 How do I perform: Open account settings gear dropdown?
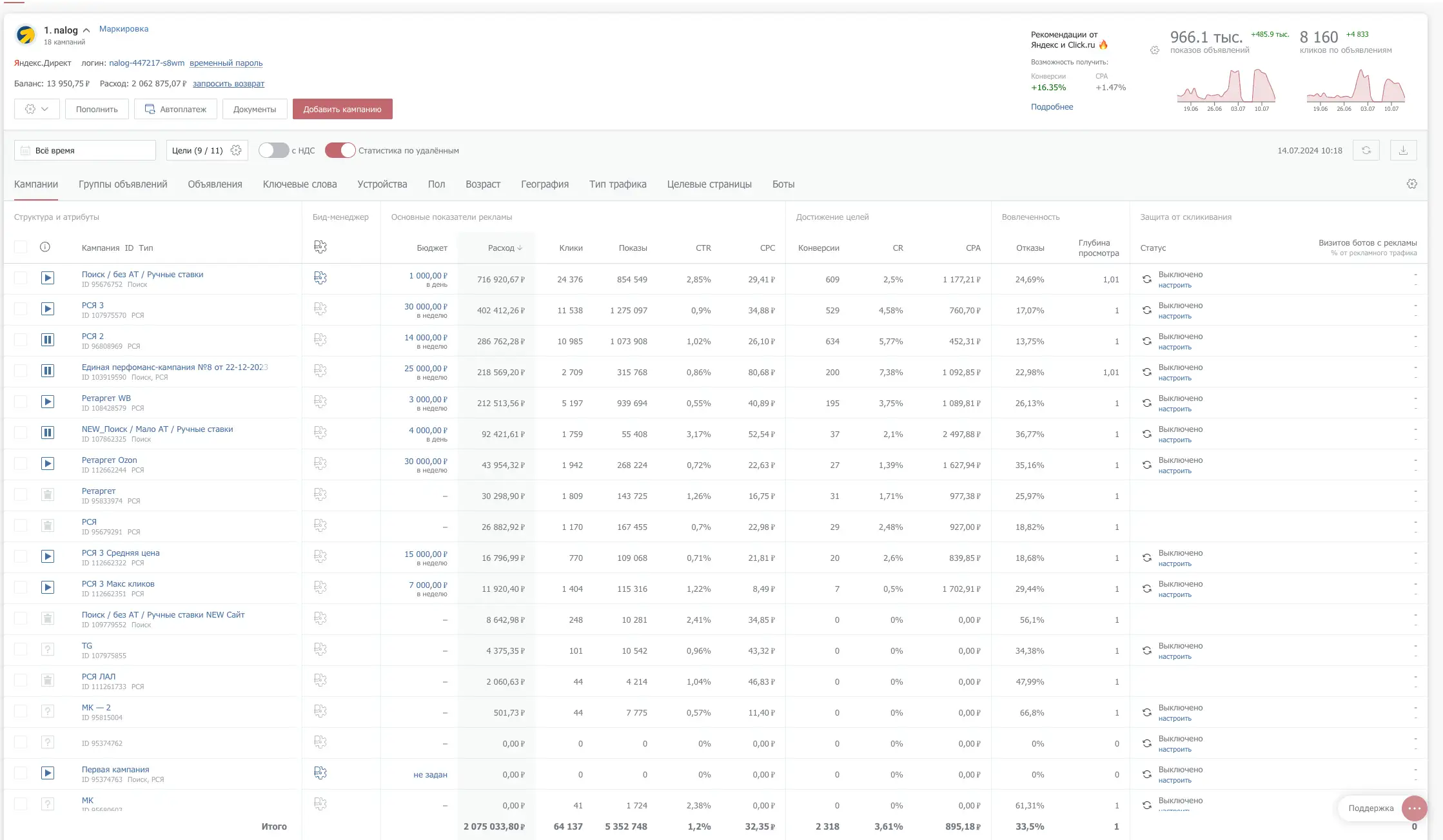coord(37,109)
